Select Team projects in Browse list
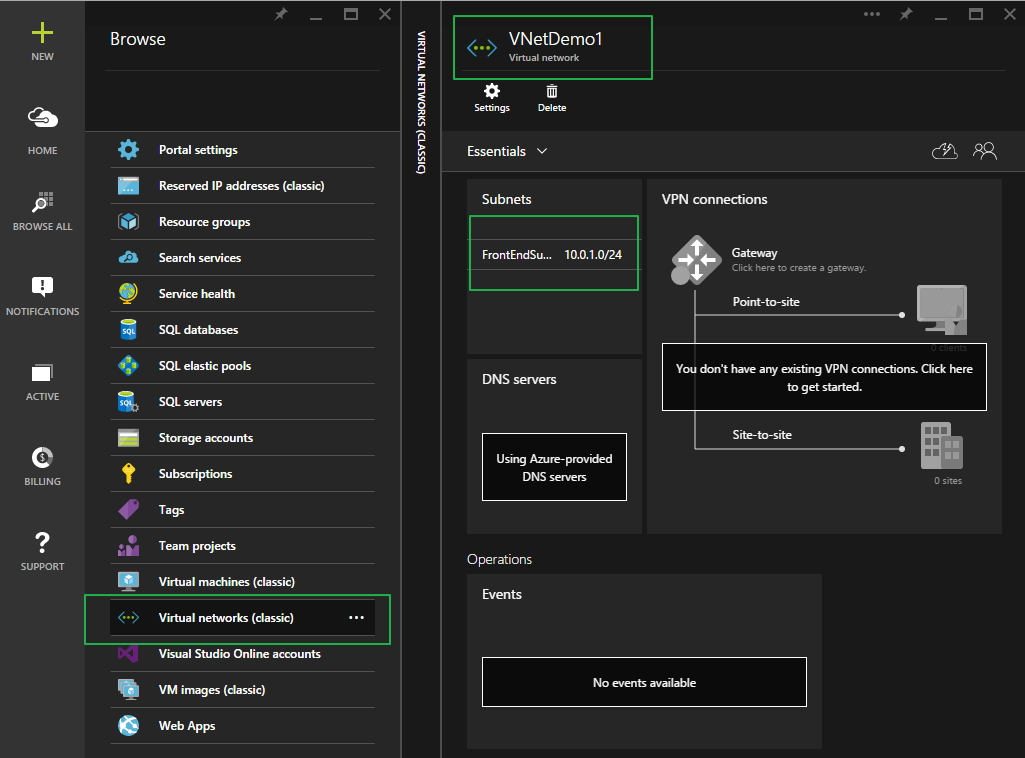Viewport: 1025px width, 758px height. point(243,545)
